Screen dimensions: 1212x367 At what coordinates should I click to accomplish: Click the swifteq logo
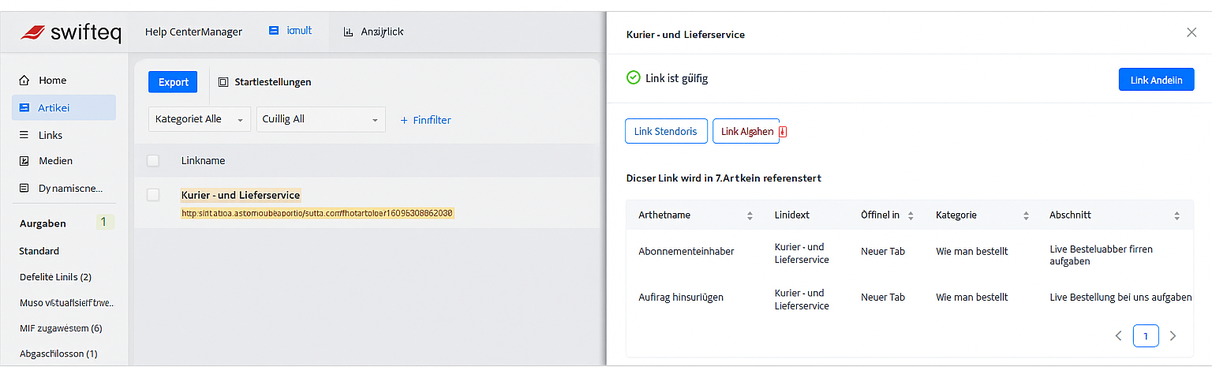coord(70,34)
